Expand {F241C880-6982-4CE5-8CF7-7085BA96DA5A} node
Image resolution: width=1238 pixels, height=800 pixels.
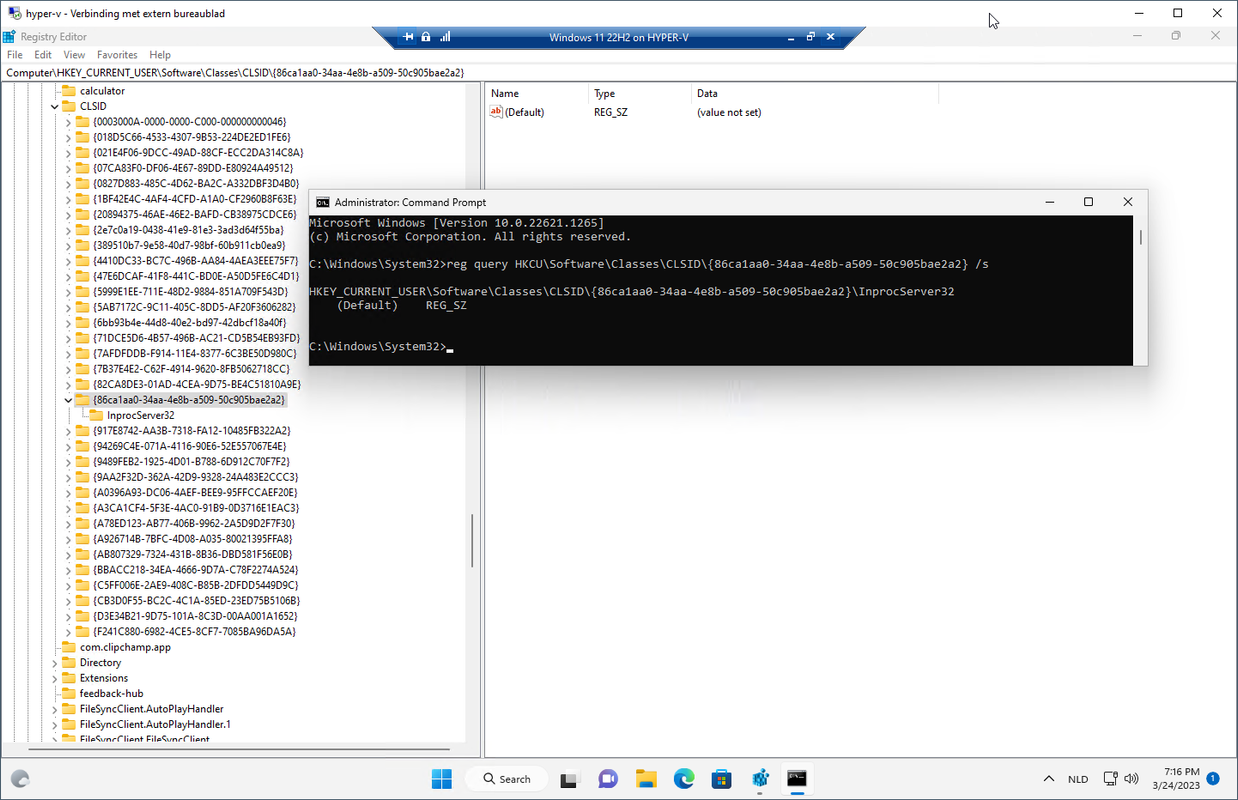click(x=68, y=632)
